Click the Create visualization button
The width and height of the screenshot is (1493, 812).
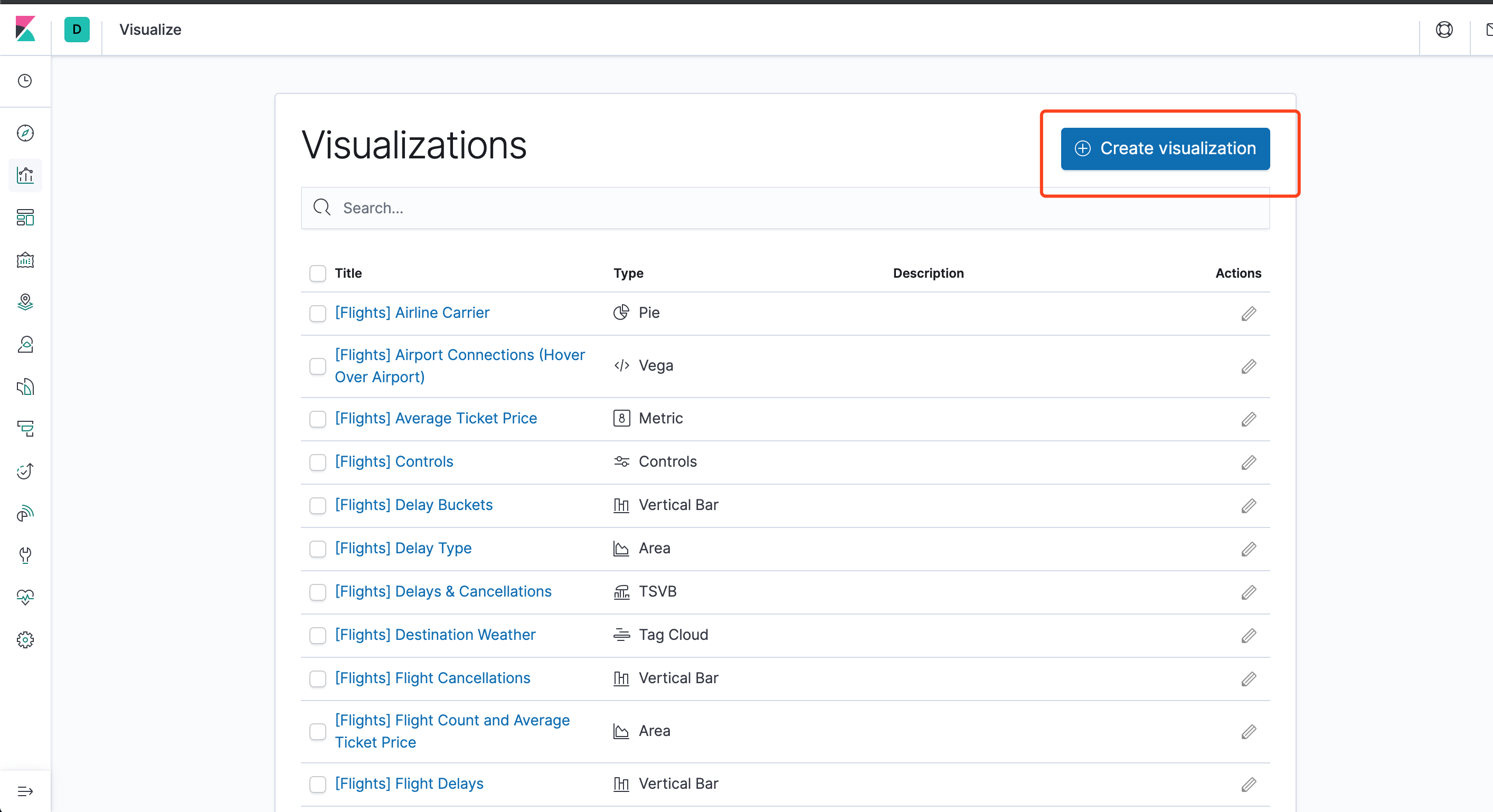coord(1165,148)
